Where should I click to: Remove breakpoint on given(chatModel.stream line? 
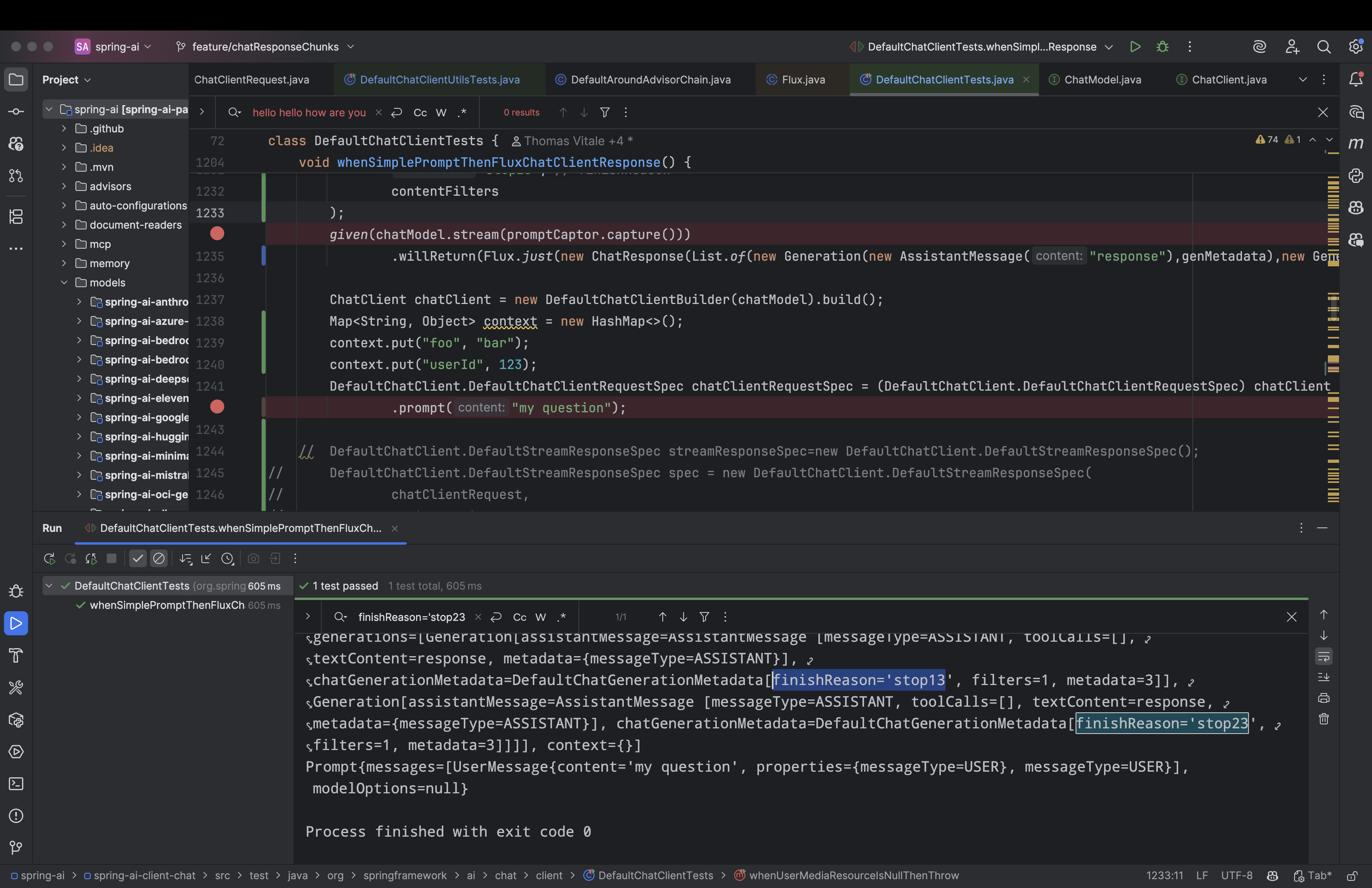217,233
